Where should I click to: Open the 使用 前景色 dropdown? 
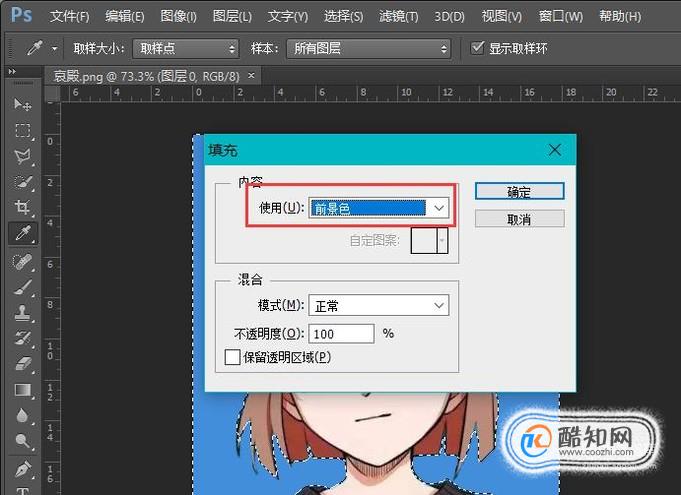[x=379, y=208]
